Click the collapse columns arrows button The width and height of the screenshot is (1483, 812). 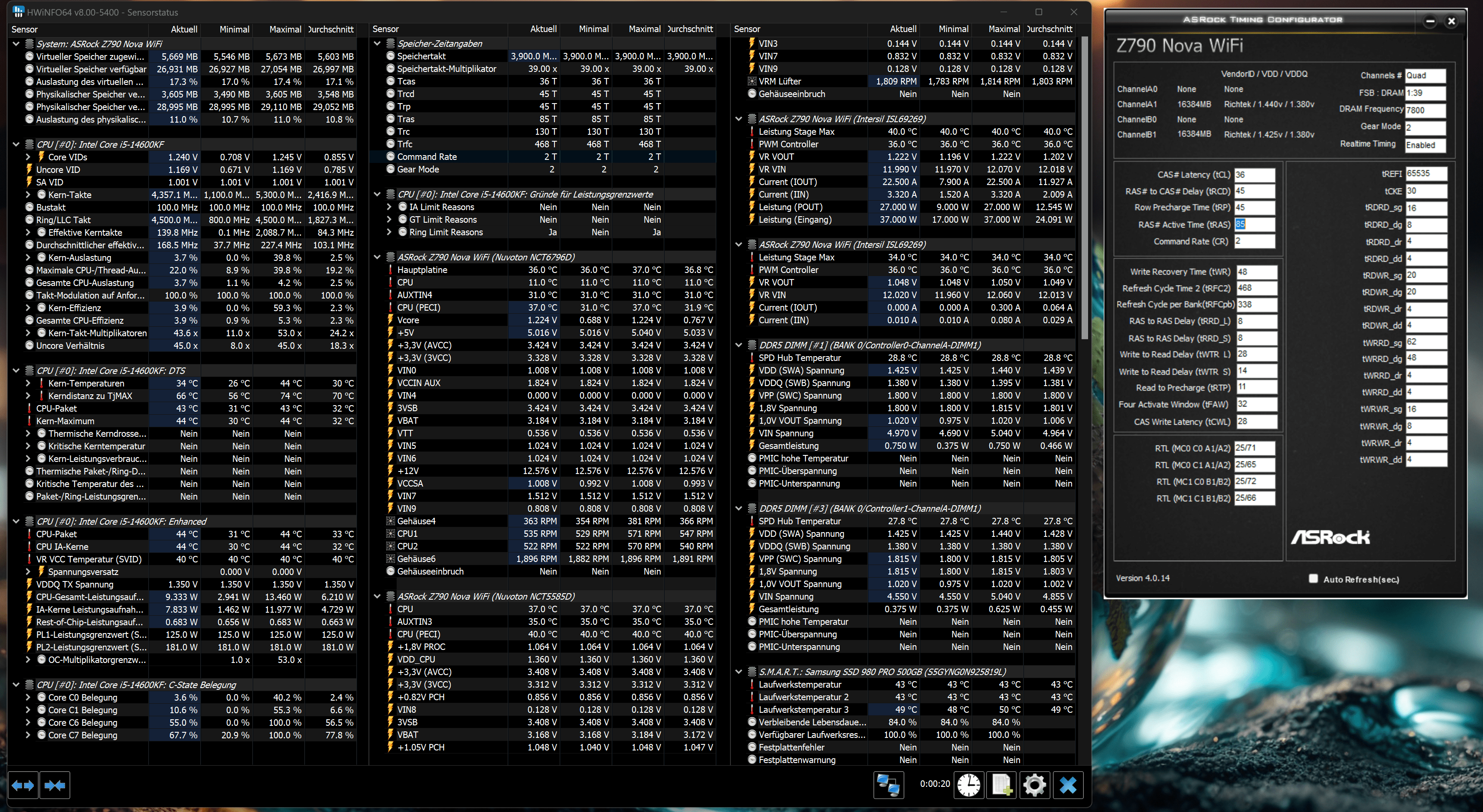55,785
